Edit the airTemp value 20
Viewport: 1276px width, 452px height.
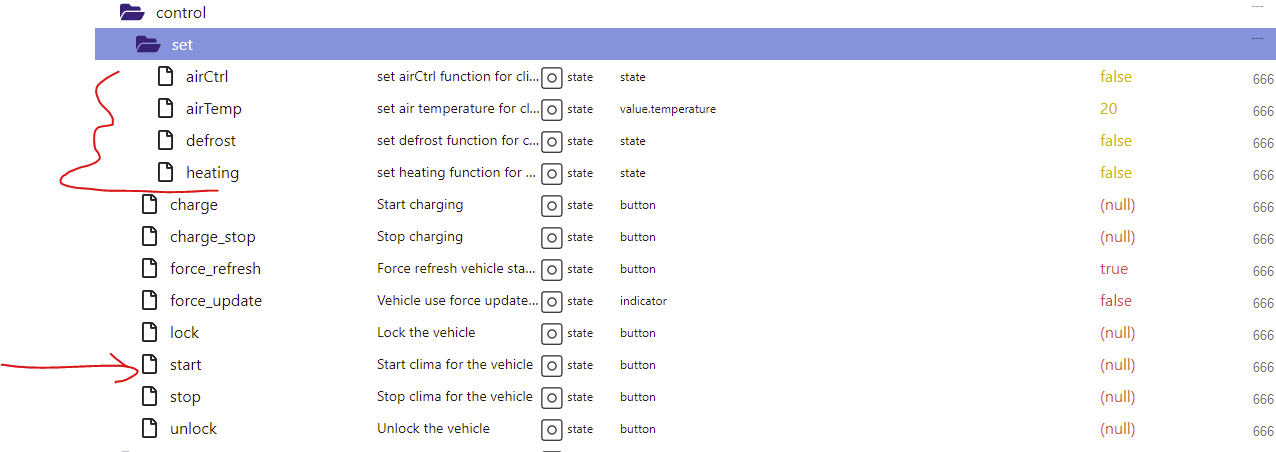tap(1108, 109)
